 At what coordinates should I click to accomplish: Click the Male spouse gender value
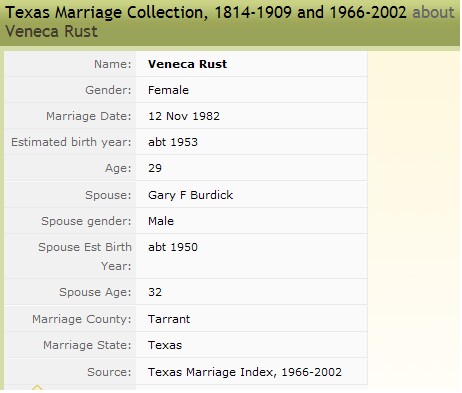click(161, 221)
